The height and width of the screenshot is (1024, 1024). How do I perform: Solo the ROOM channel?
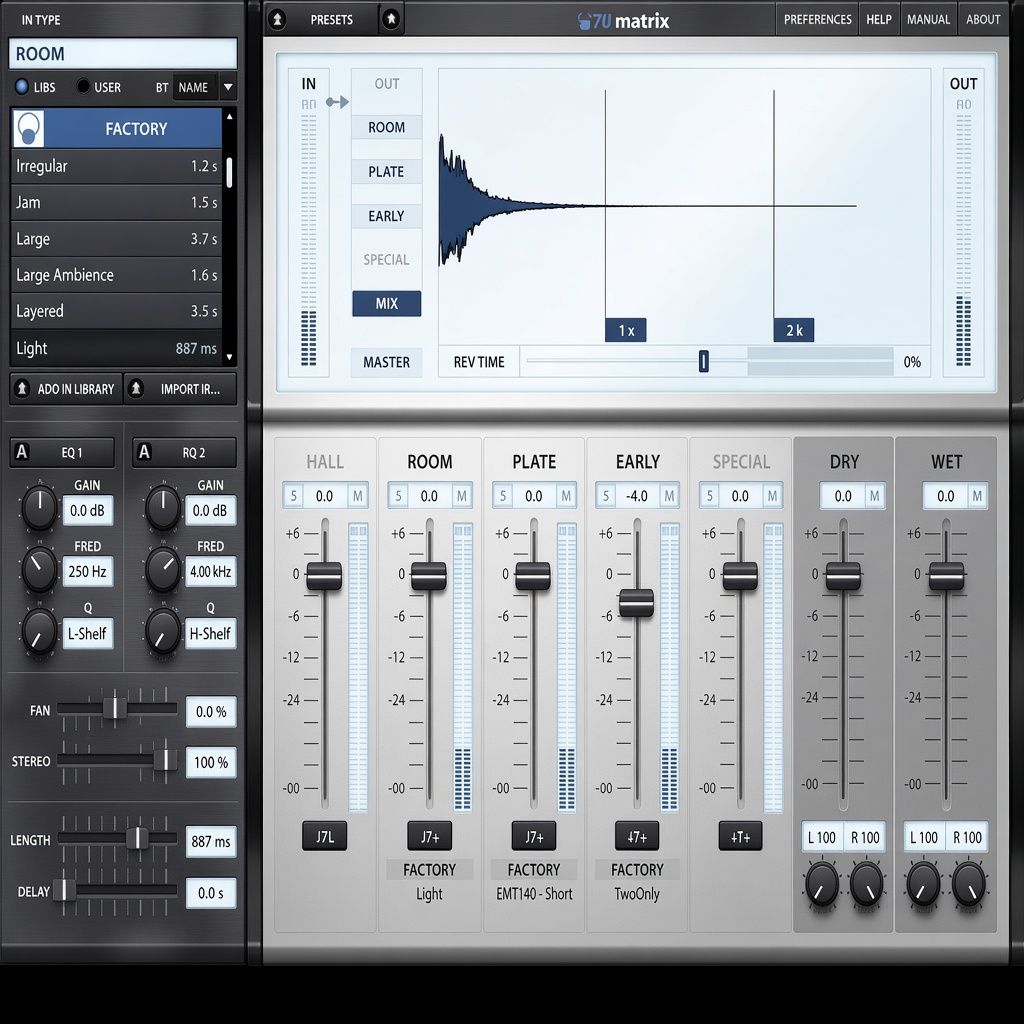[398, 496]
